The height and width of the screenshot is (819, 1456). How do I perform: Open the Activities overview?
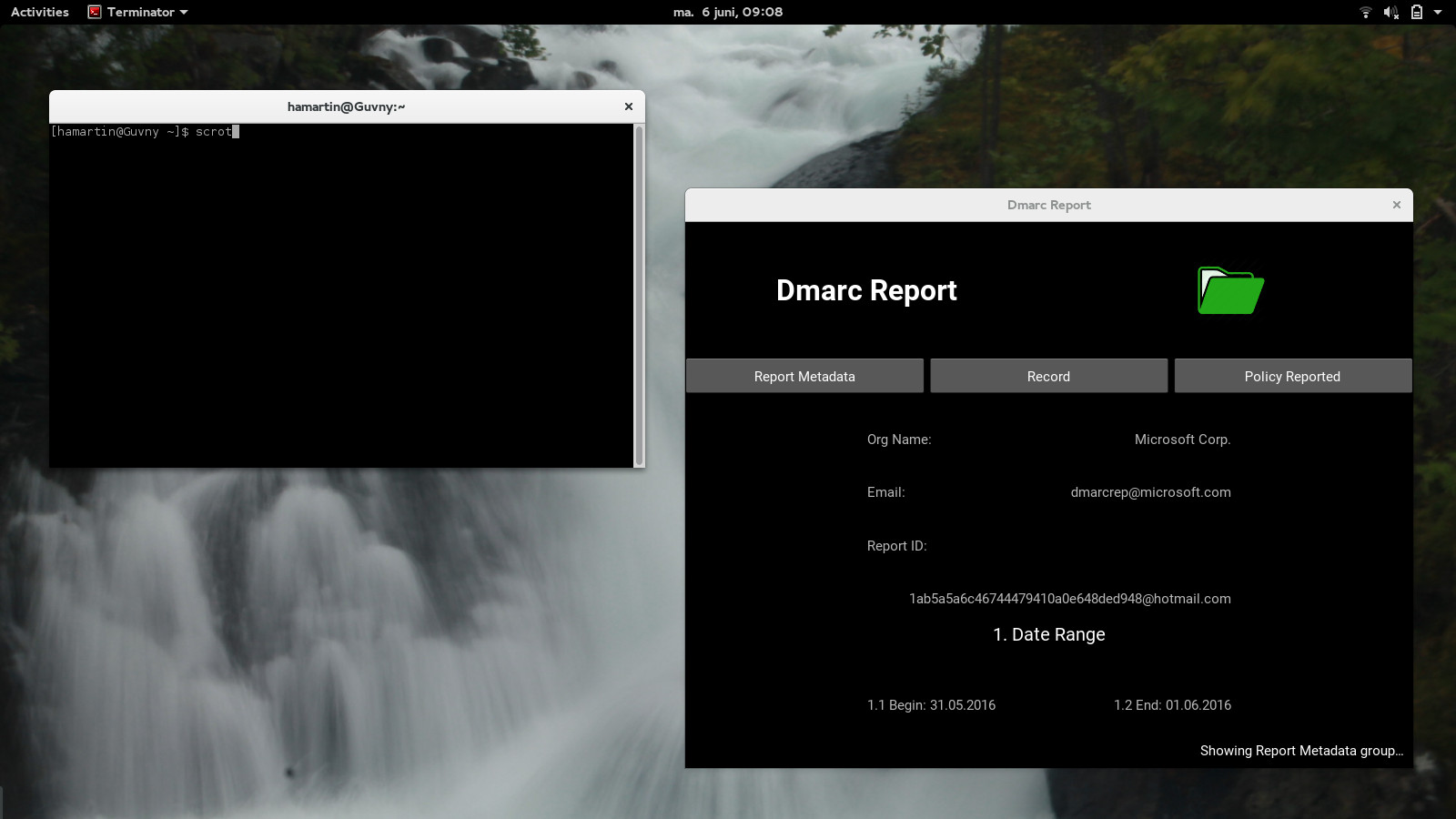[40, 12]
